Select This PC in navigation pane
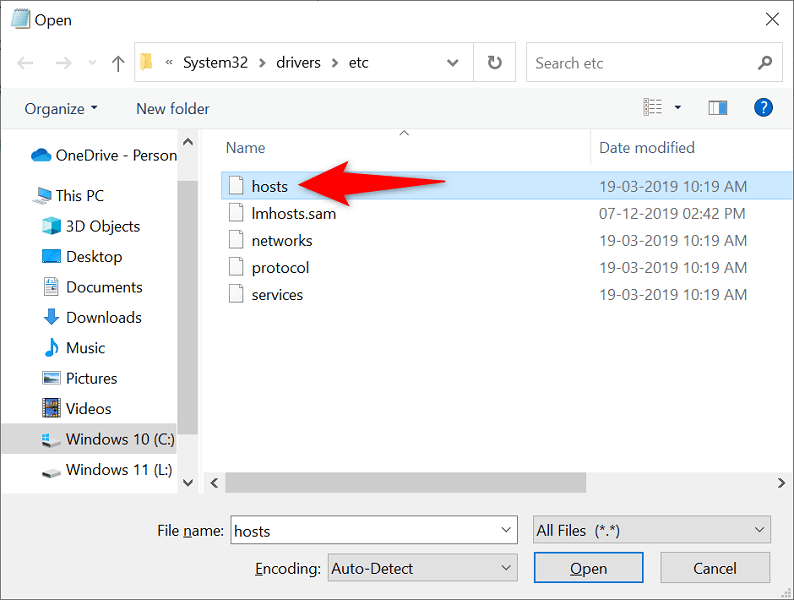 pyautogui.click(x=68, y=195)
